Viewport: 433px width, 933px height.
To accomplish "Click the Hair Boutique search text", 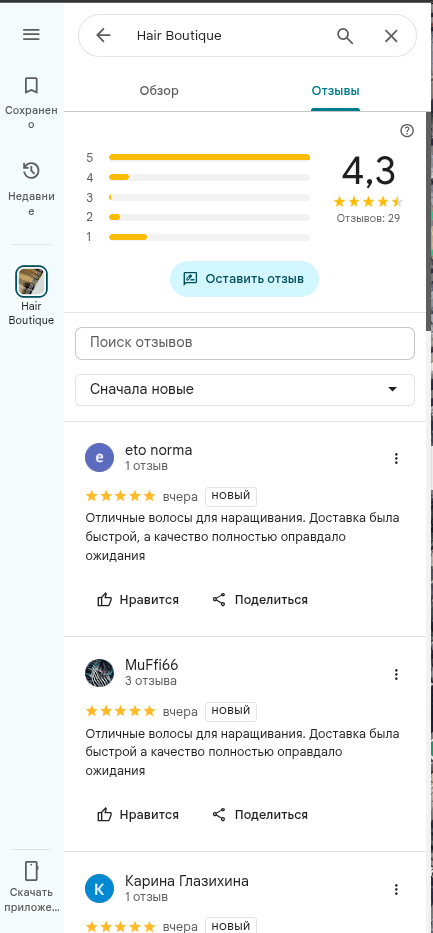I will click(179, 36).
